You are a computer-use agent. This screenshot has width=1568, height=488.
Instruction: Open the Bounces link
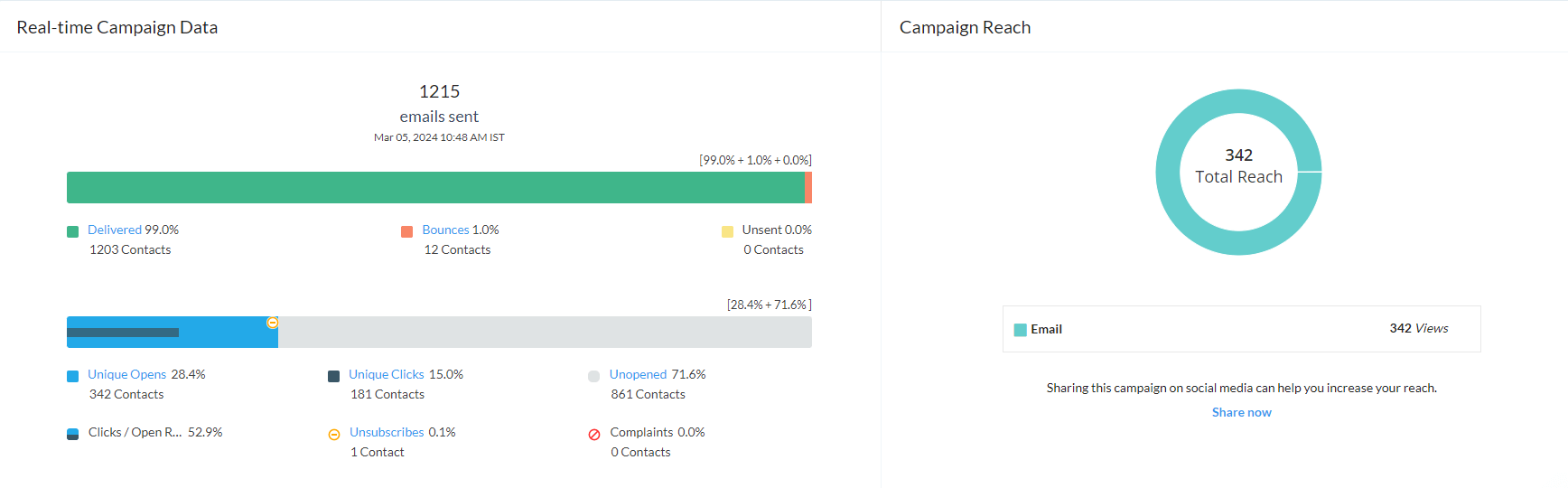(x=445, y=230)
